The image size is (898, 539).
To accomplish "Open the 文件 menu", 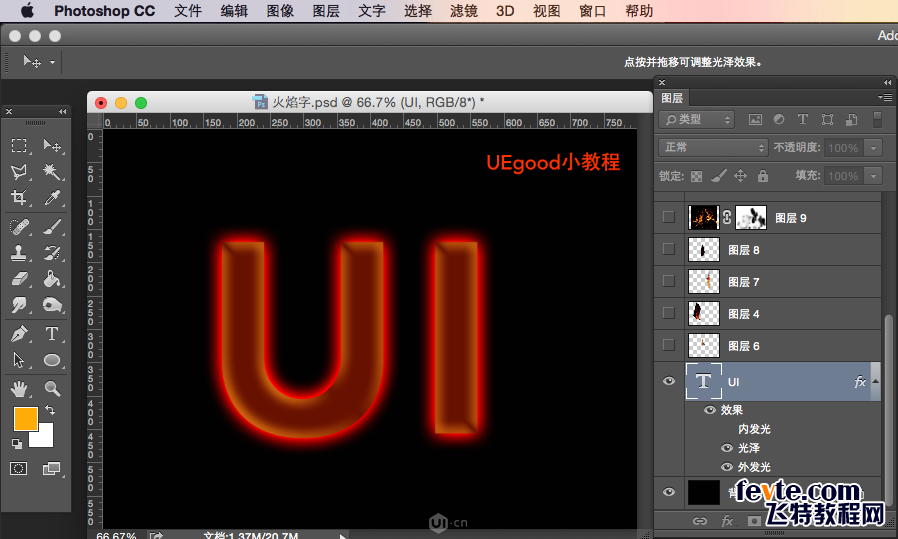I will click(x=188, y=11).
